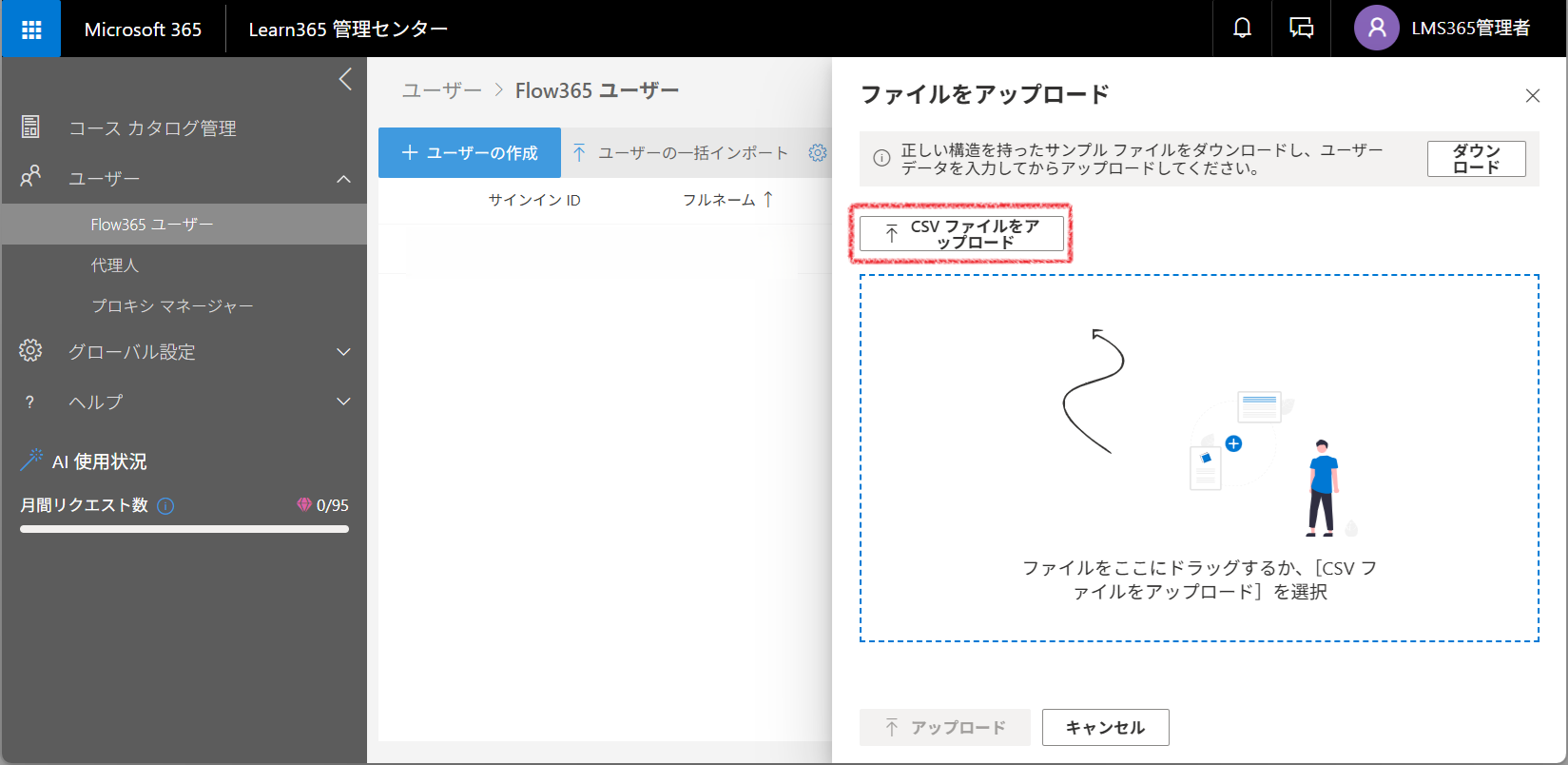
Task: Click ユーザーの作成 button
Action: point(470,153)
